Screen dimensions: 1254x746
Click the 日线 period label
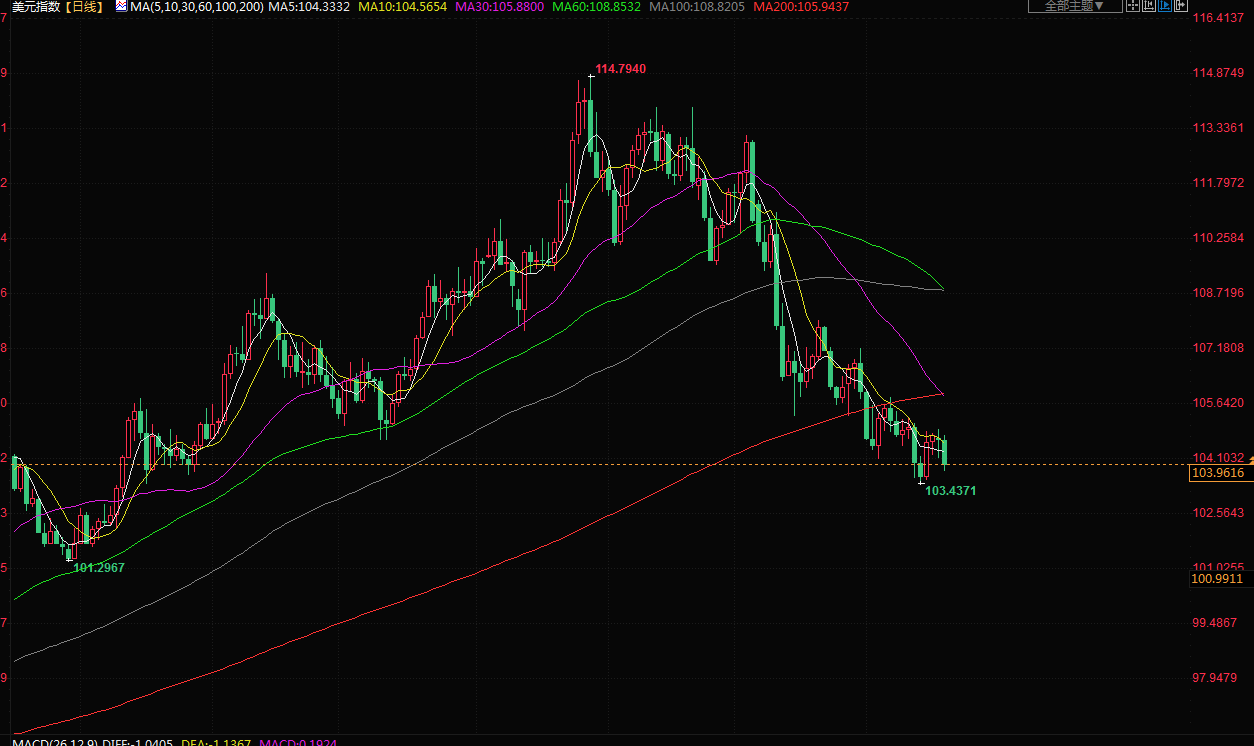(x=88, y=6)
